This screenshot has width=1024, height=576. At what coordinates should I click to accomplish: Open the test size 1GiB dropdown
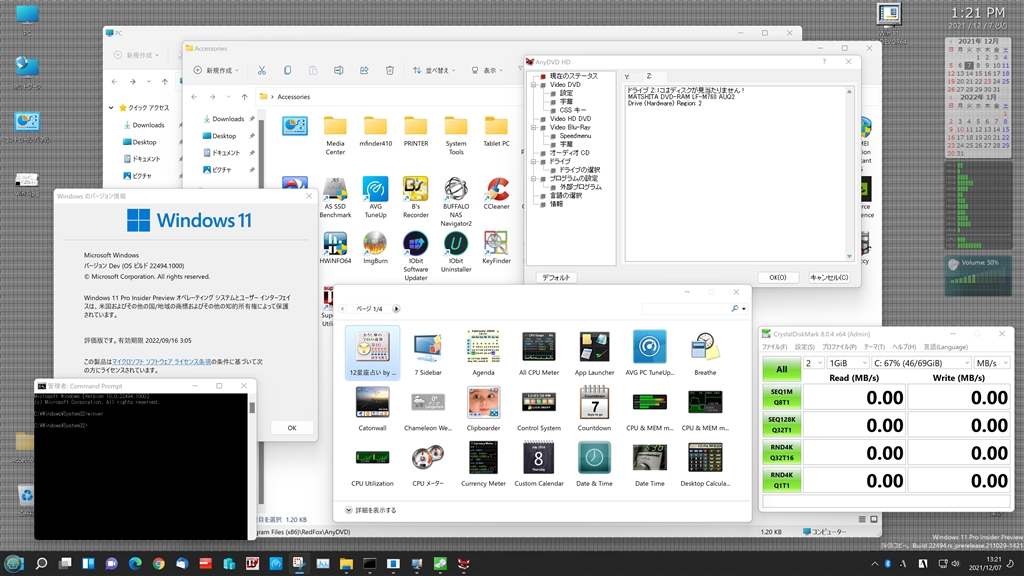849,362
